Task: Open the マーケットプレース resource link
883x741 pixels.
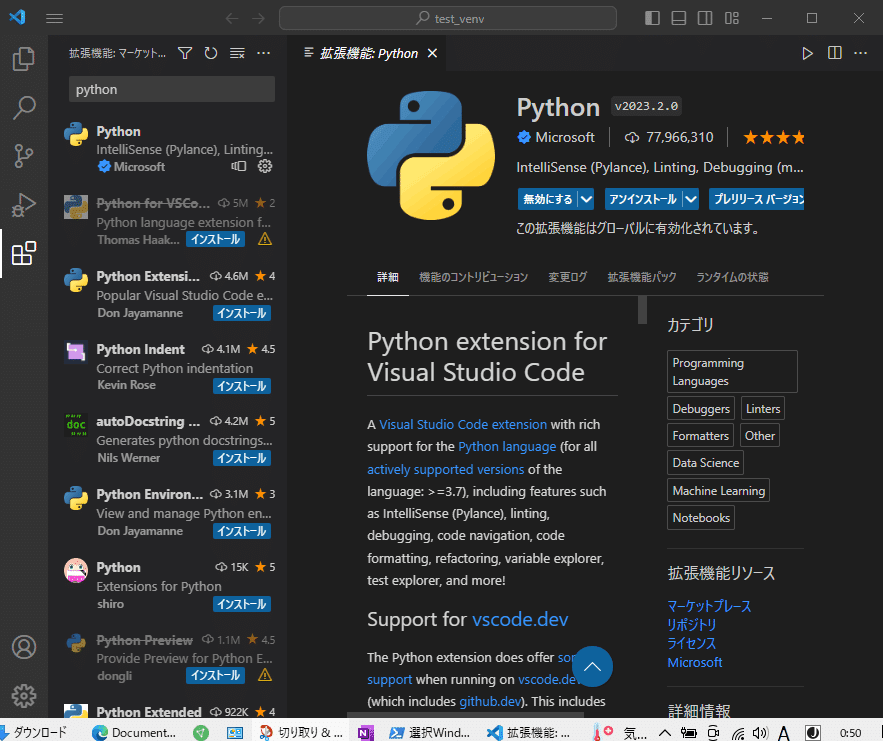Action: (709, 606)
